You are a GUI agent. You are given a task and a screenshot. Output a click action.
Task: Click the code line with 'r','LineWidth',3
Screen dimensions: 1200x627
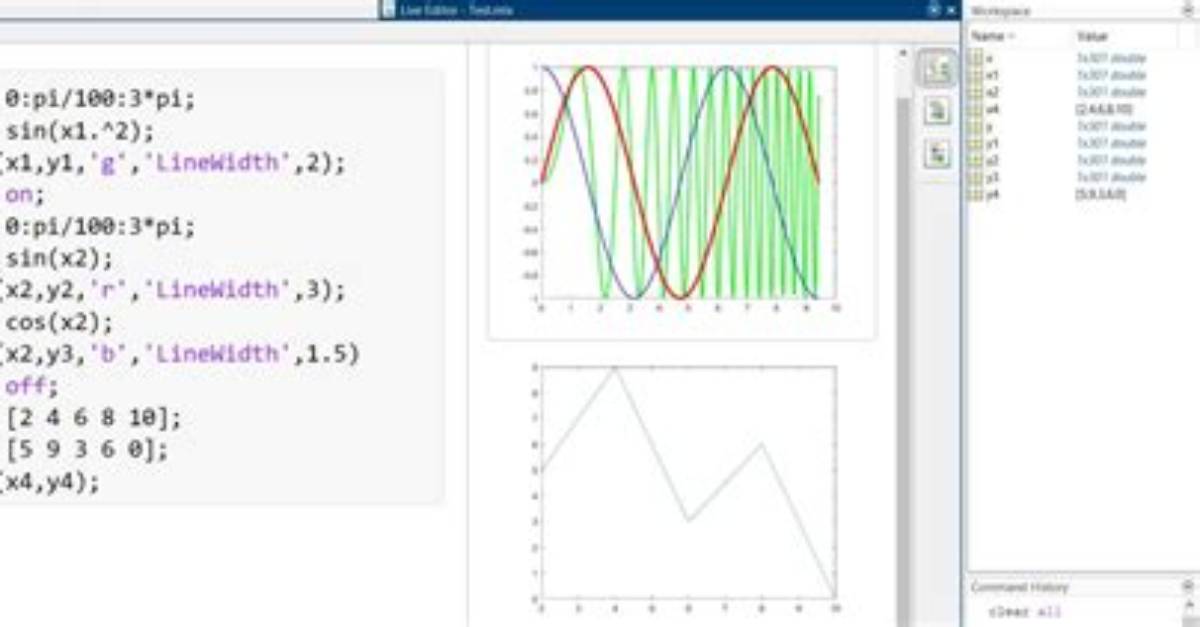173,290
